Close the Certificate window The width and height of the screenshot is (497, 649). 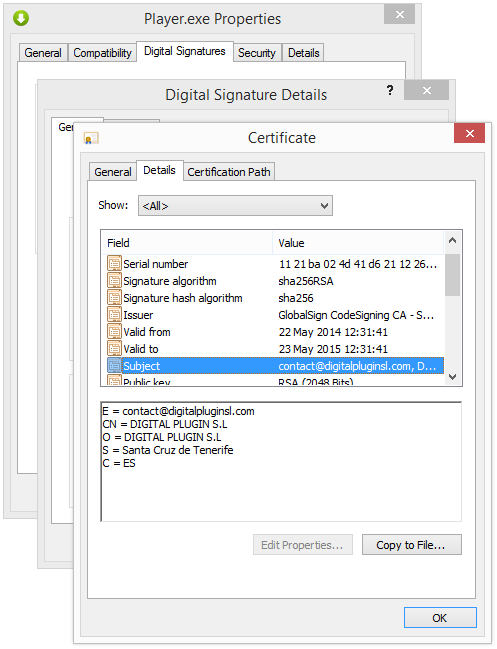click(469, 133)
